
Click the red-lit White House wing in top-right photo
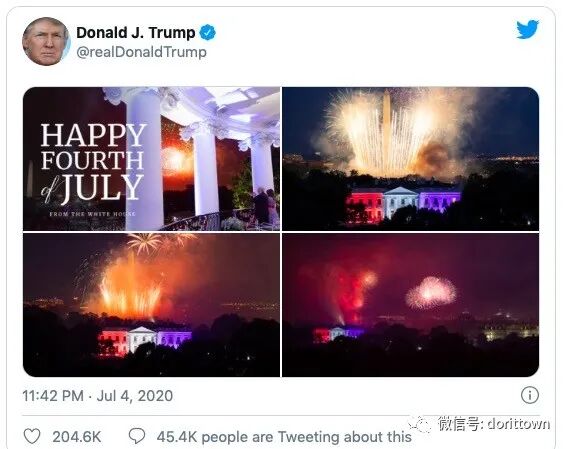point(364,208)
